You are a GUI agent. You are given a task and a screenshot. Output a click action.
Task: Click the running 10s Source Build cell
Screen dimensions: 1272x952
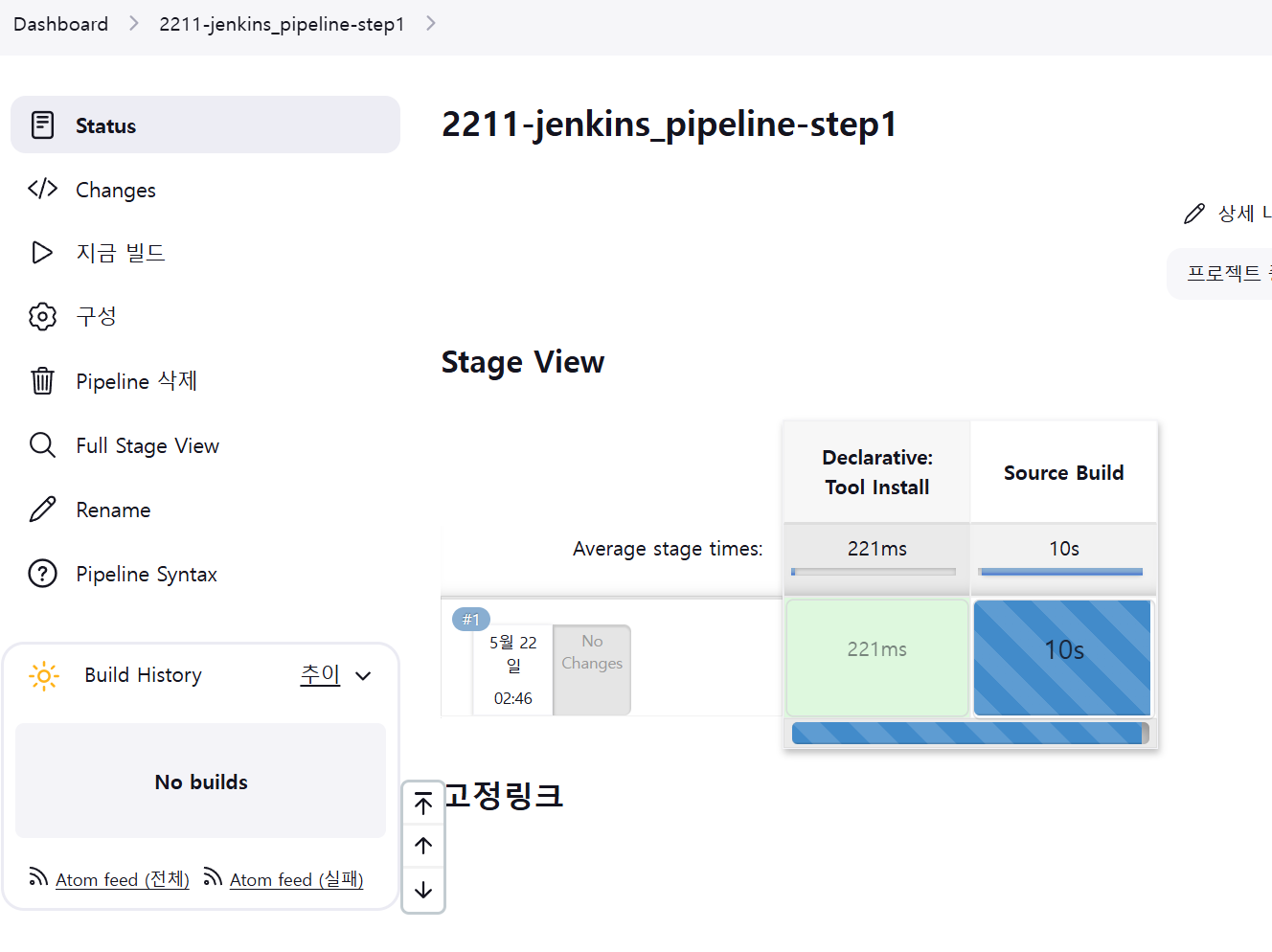tap(1063, 658)
